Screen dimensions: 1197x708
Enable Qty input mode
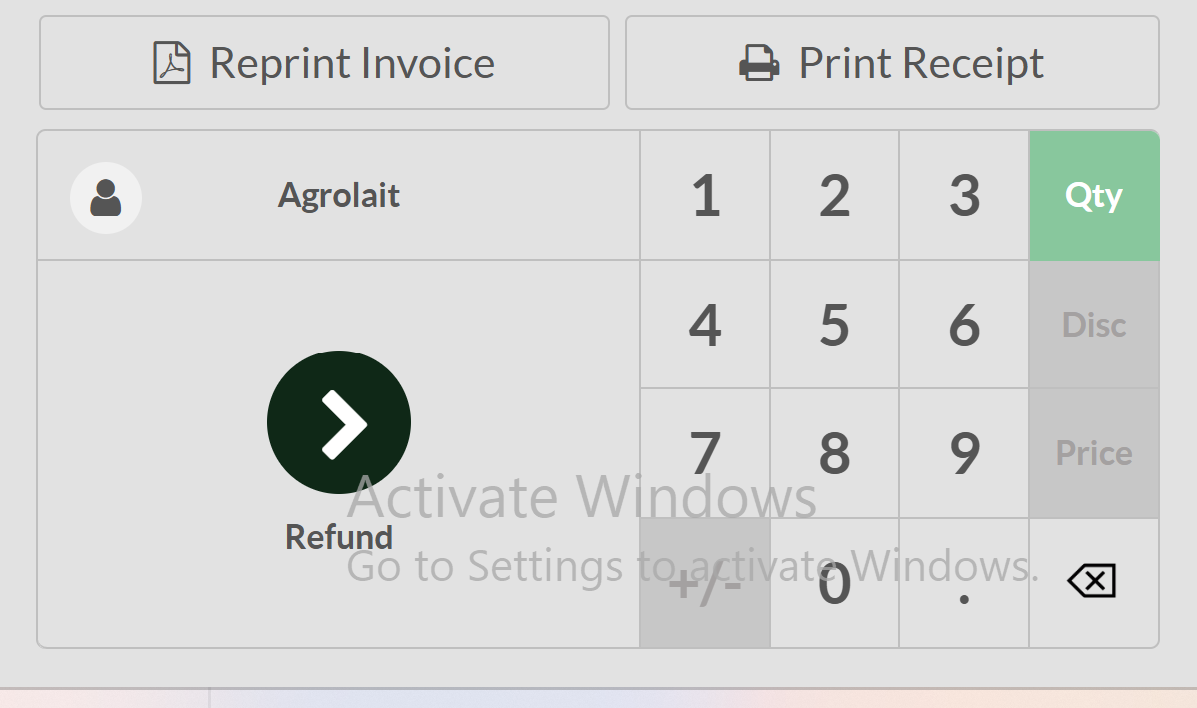pos(1094,196)
